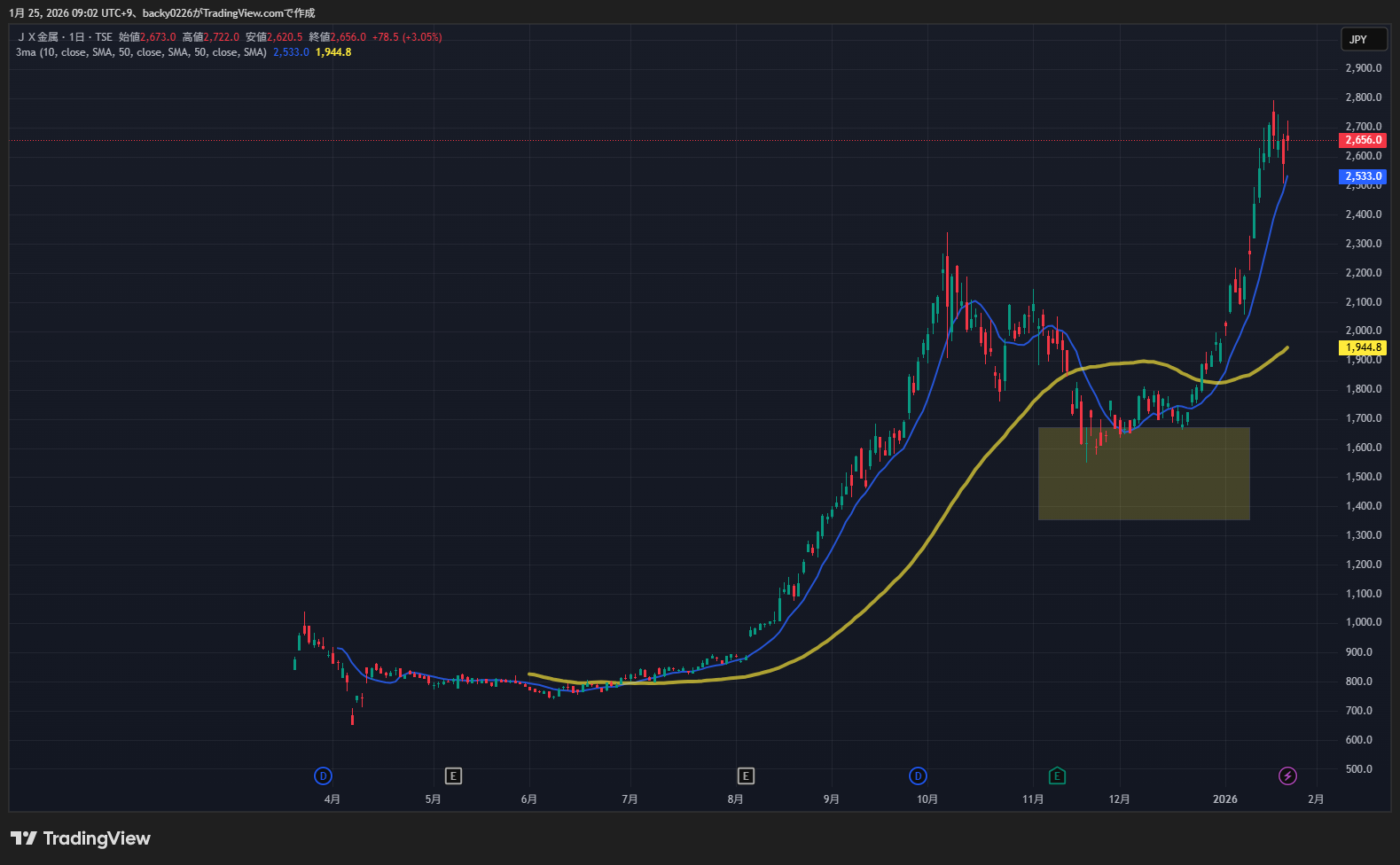The image size is (1400, 865).
Task: Click the purple lightning event marker
Action: tap(1287, 776)
